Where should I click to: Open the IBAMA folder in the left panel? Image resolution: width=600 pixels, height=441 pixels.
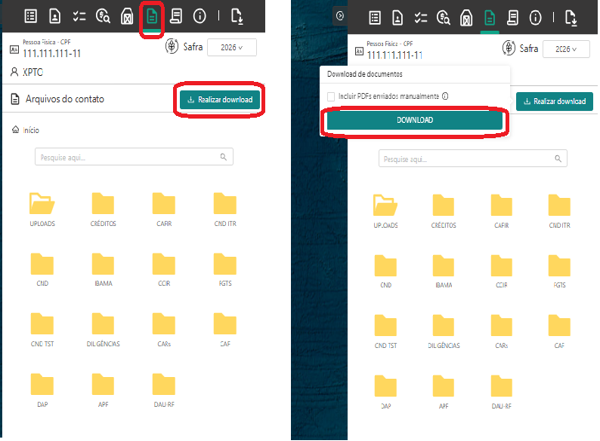point(103,270)
